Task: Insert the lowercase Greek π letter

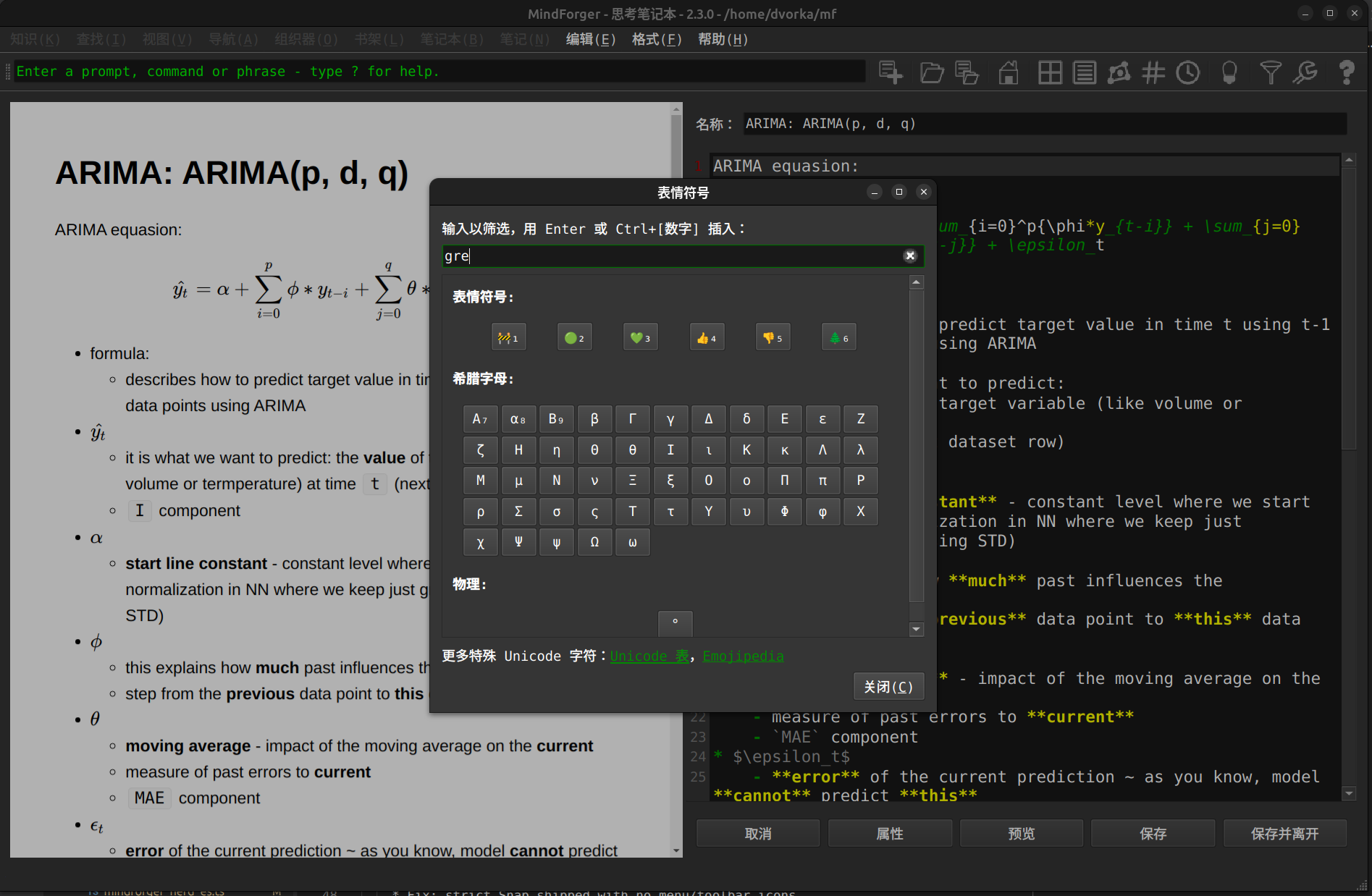Action: point(822,480)
